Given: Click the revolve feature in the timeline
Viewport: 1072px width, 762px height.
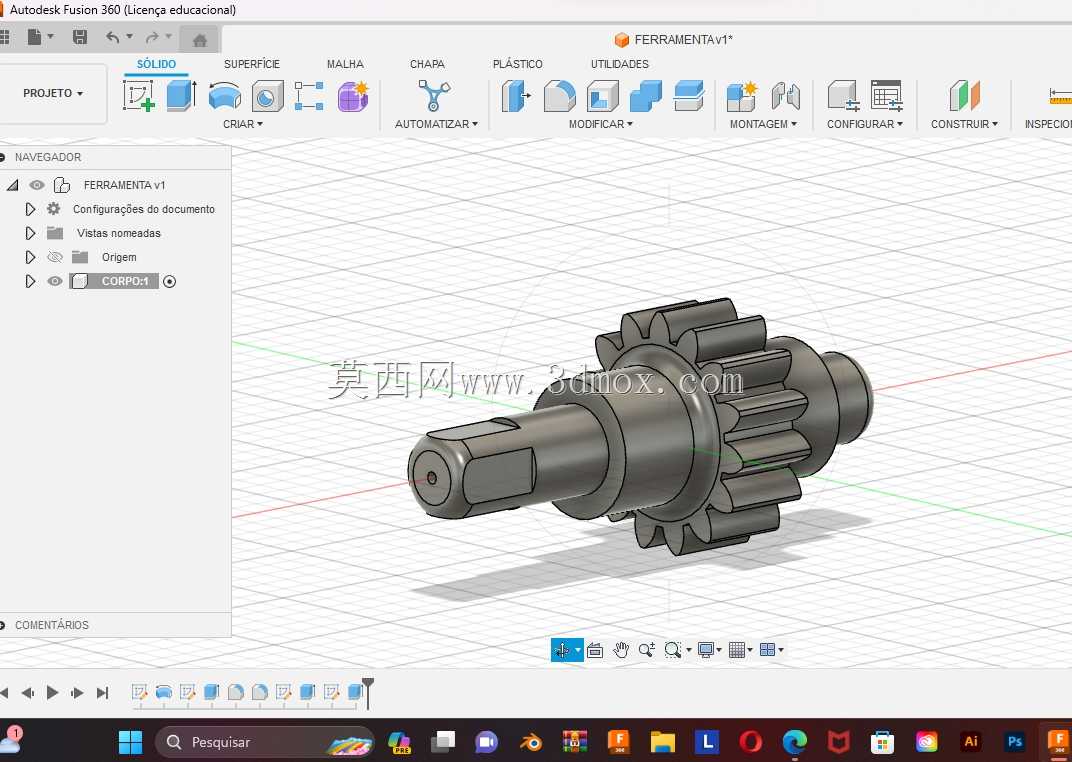Looking at the screenshot, I should (x=163, y=692).
